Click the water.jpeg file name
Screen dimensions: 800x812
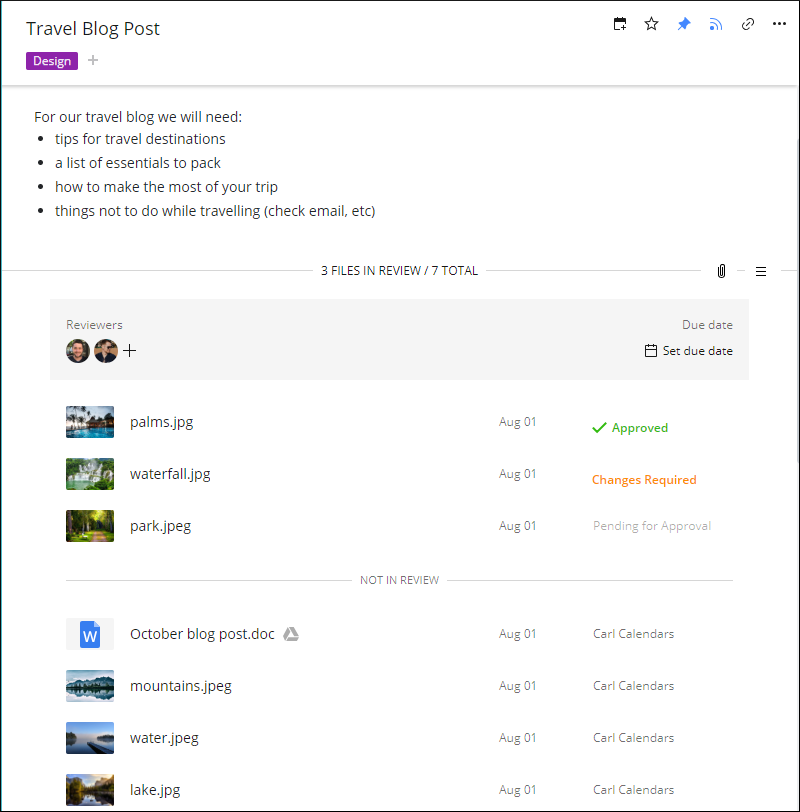click(164, 738)
